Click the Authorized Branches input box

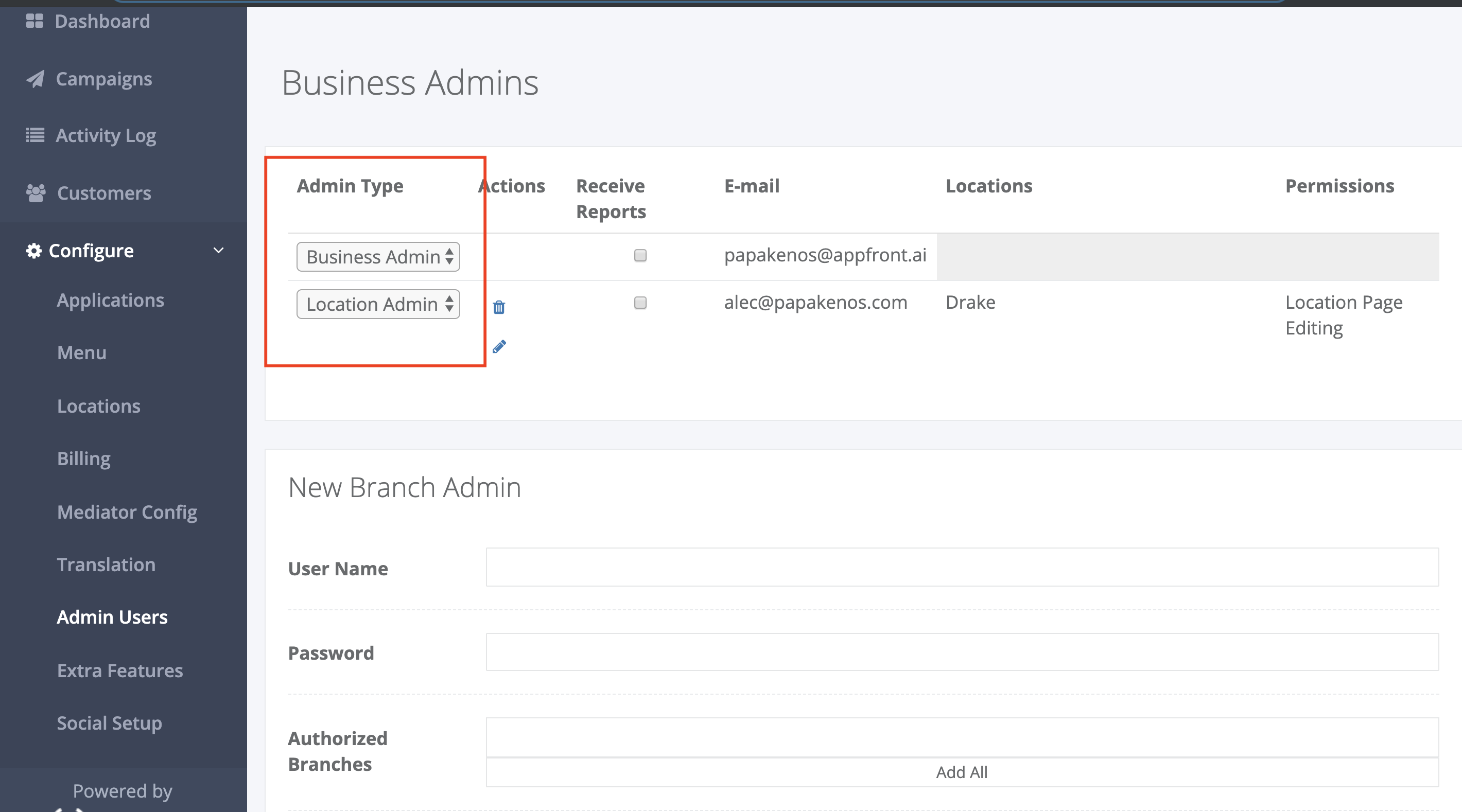[962, 737]
